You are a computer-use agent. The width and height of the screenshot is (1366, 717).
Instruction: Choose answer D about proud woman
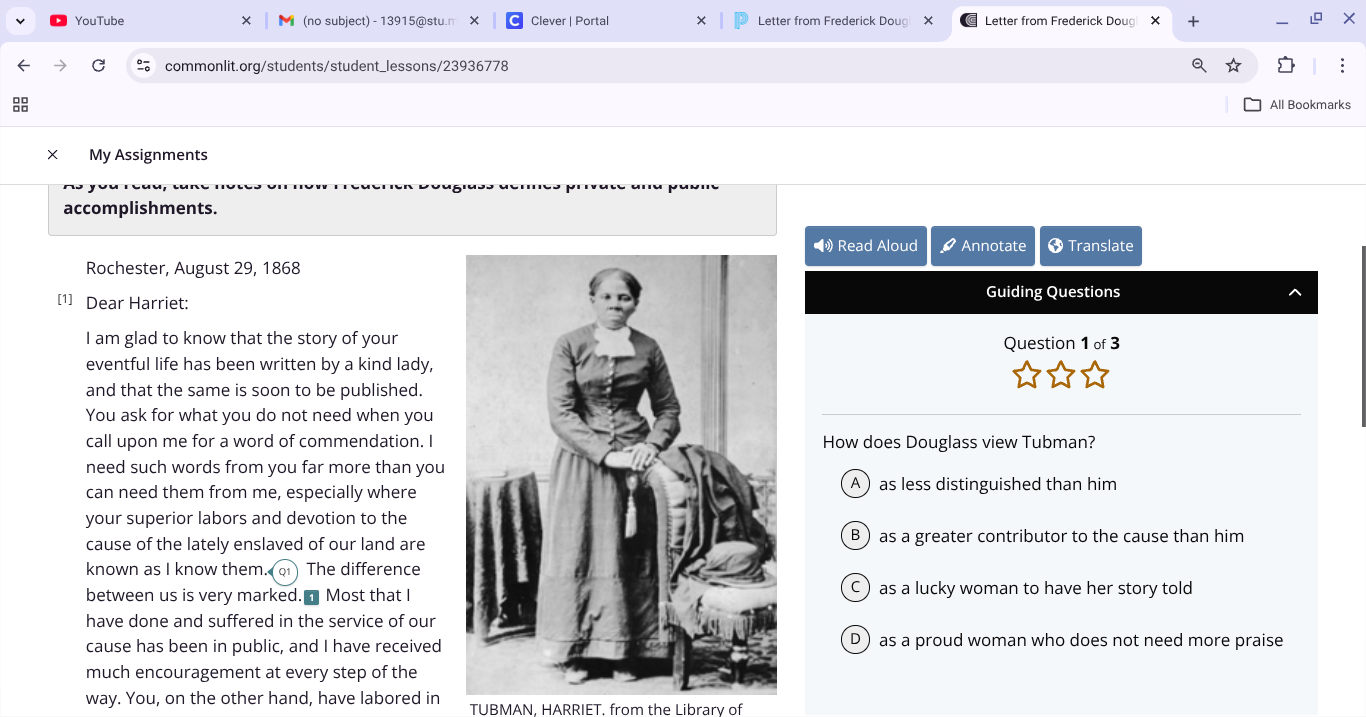(x=855, y=639)
